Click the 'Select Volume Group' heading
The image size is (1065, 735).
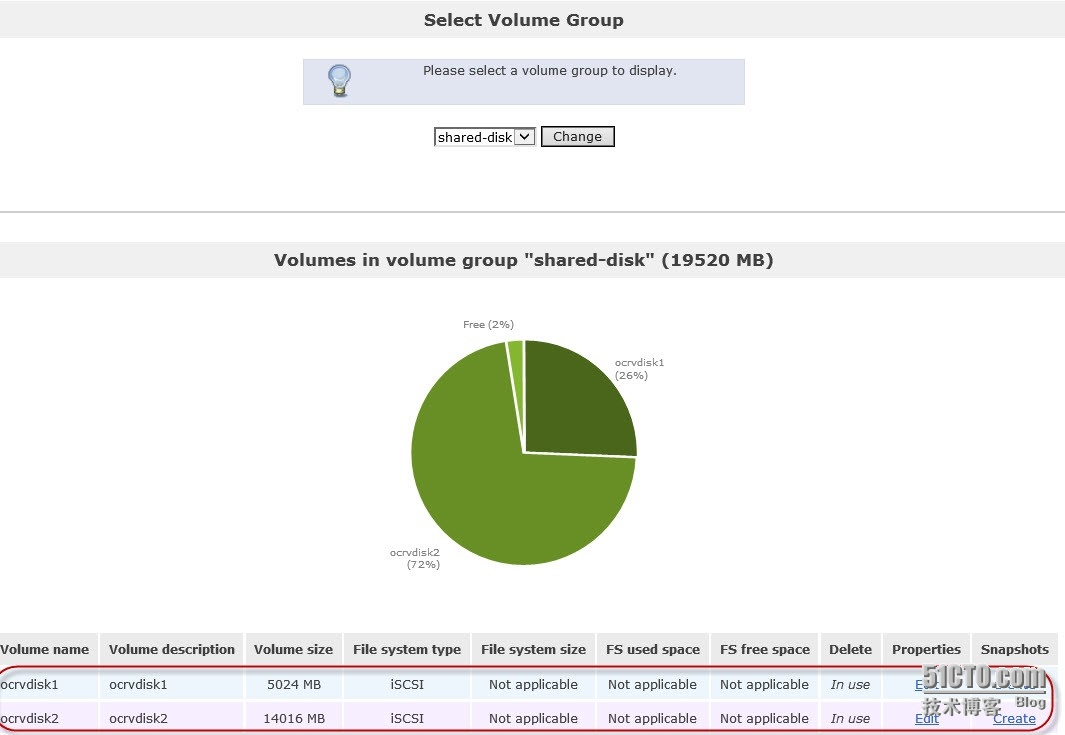[x=524, y=20]
